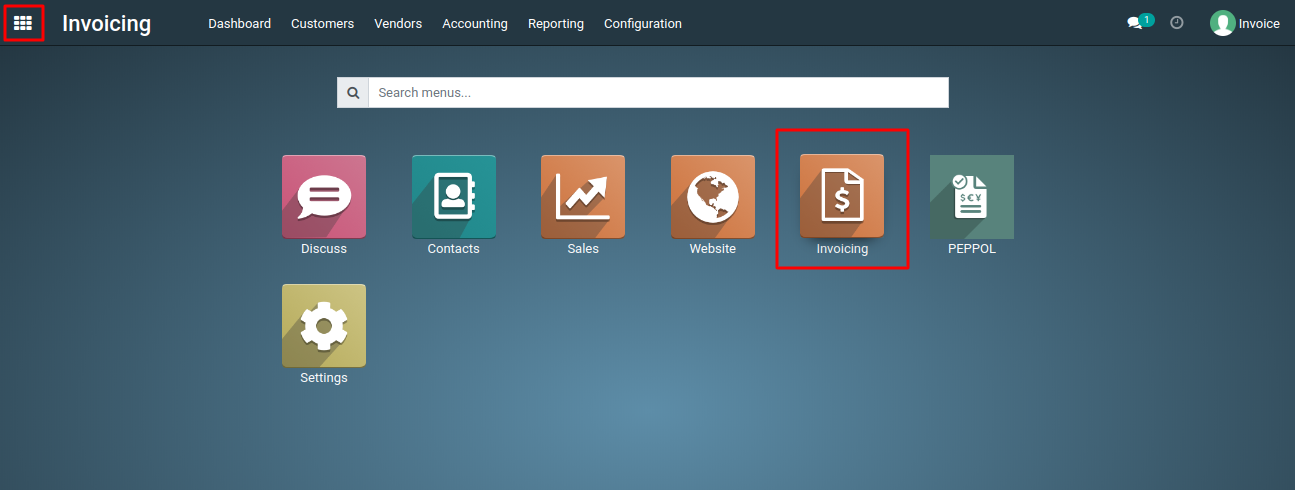Open the Accounting menu
This screenshot has width=1295, height=490.
pos(475,23)
